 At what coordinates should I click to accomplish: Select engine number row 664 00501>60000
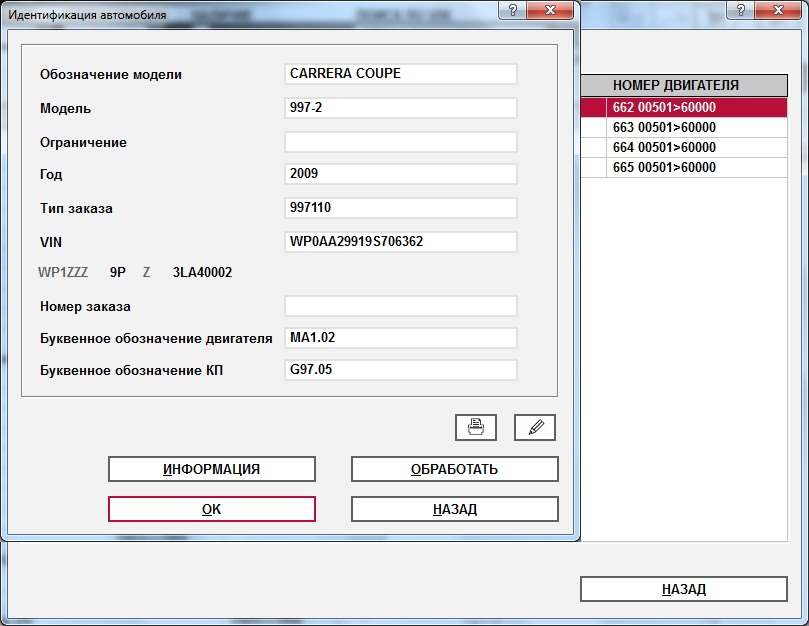684,148
